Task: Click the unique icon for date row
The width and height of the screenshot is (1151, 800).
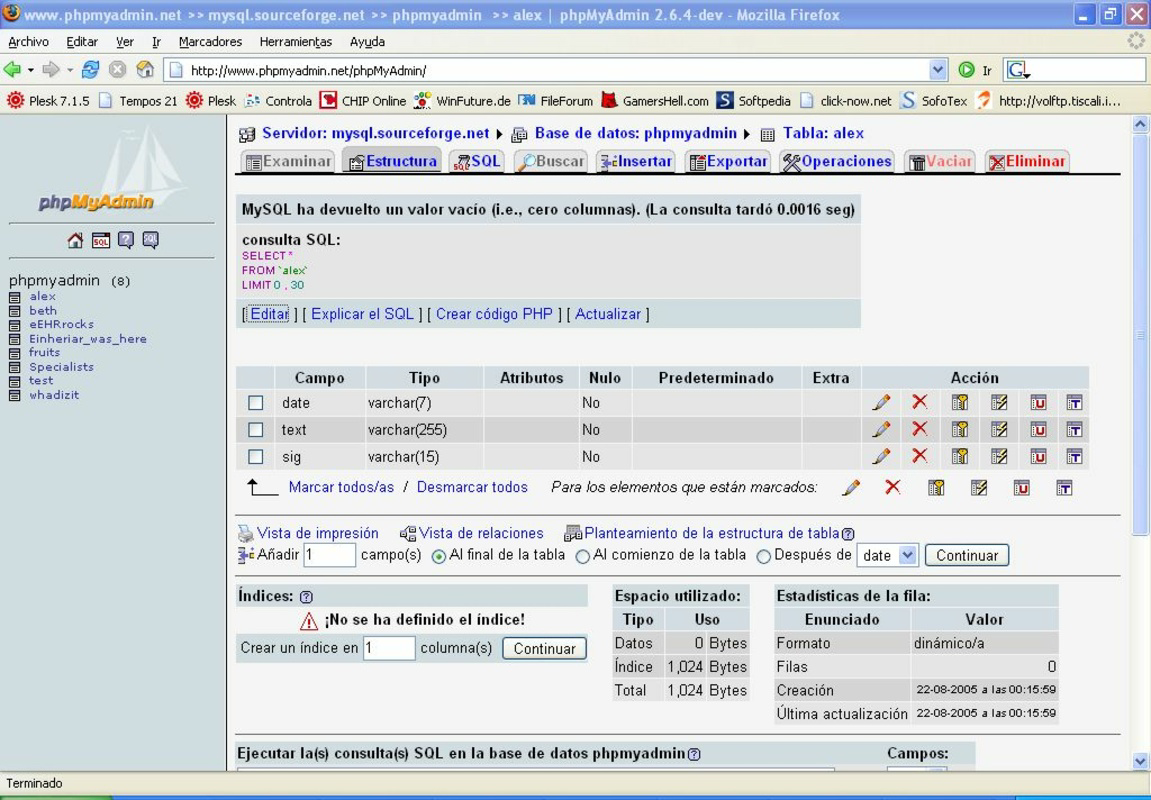Action: pos(1038,402)
